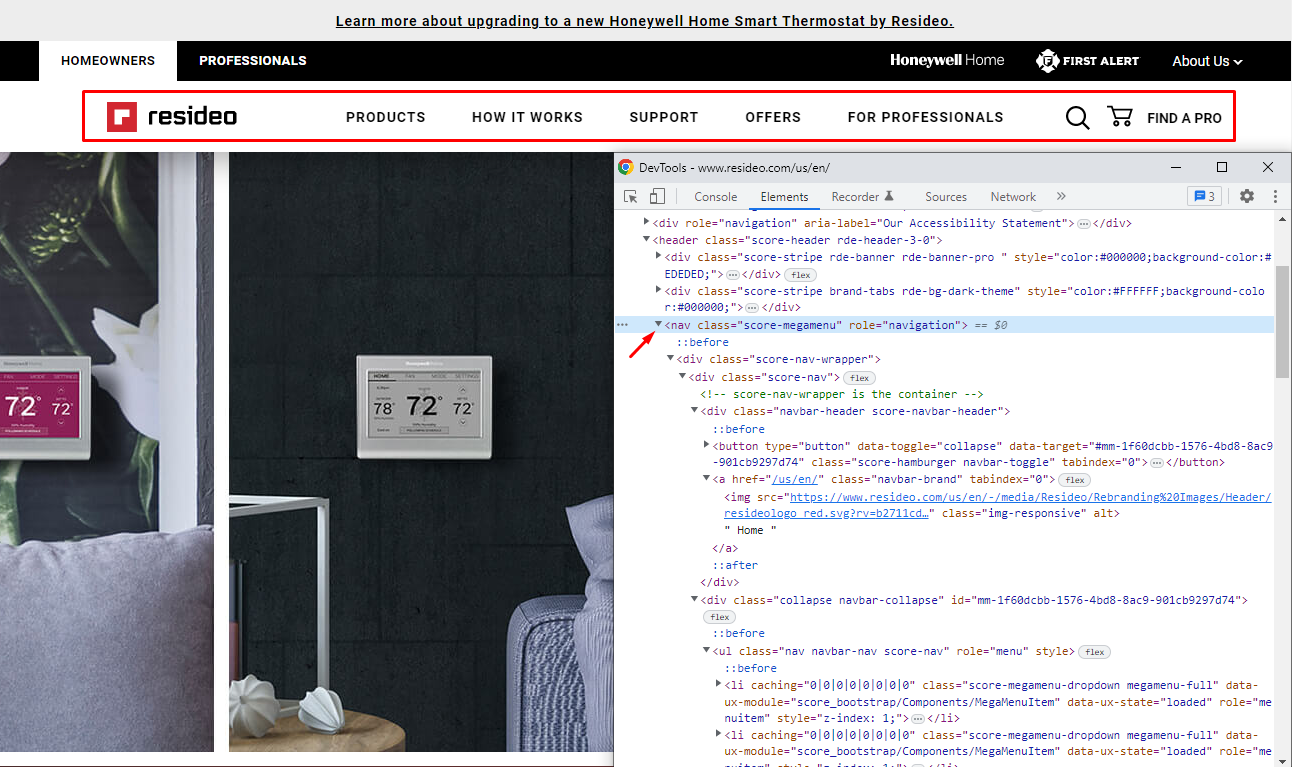1292x767 pixels.
Task: Open DevTools three-dot customize menu
Action: tap(1275, 196)
